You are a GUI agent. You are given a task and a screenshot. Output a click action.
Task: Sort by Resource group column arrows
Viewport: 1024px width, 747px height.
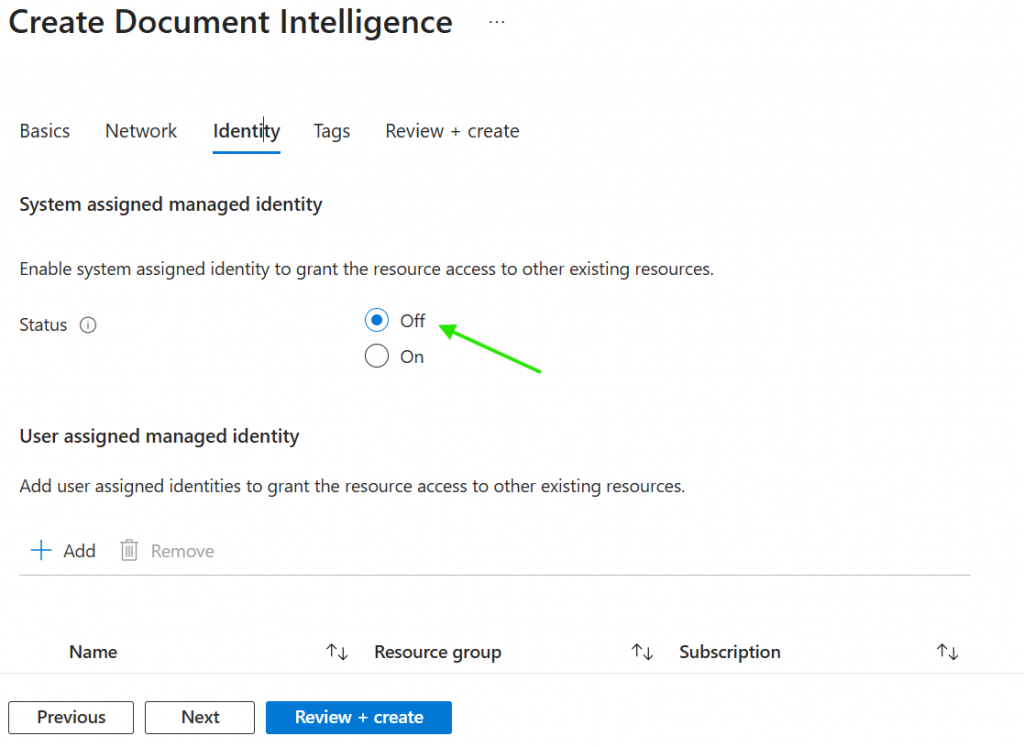642,652
